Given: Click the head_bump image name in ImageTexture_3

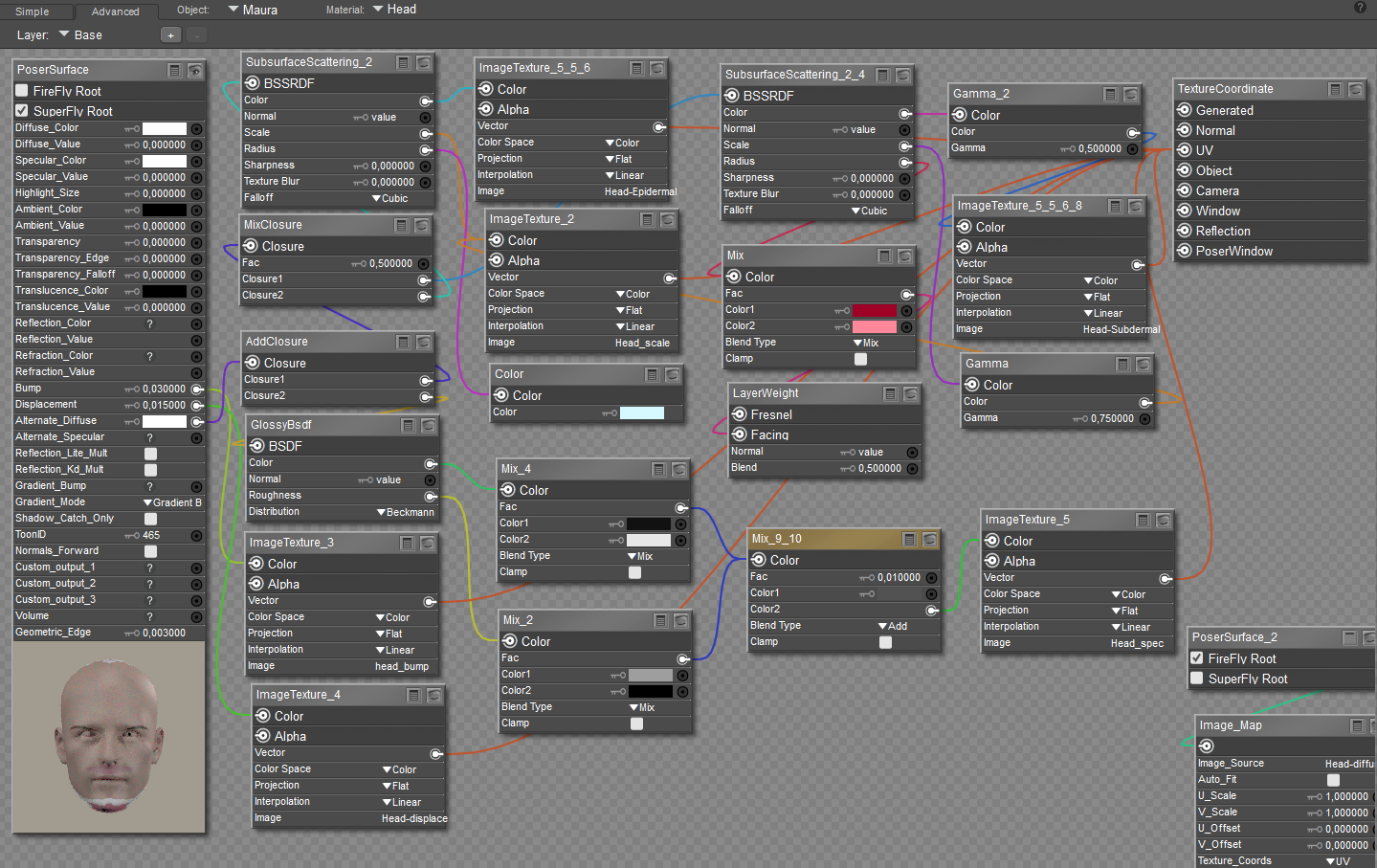Looking at the screenshot, I should 402,666.
